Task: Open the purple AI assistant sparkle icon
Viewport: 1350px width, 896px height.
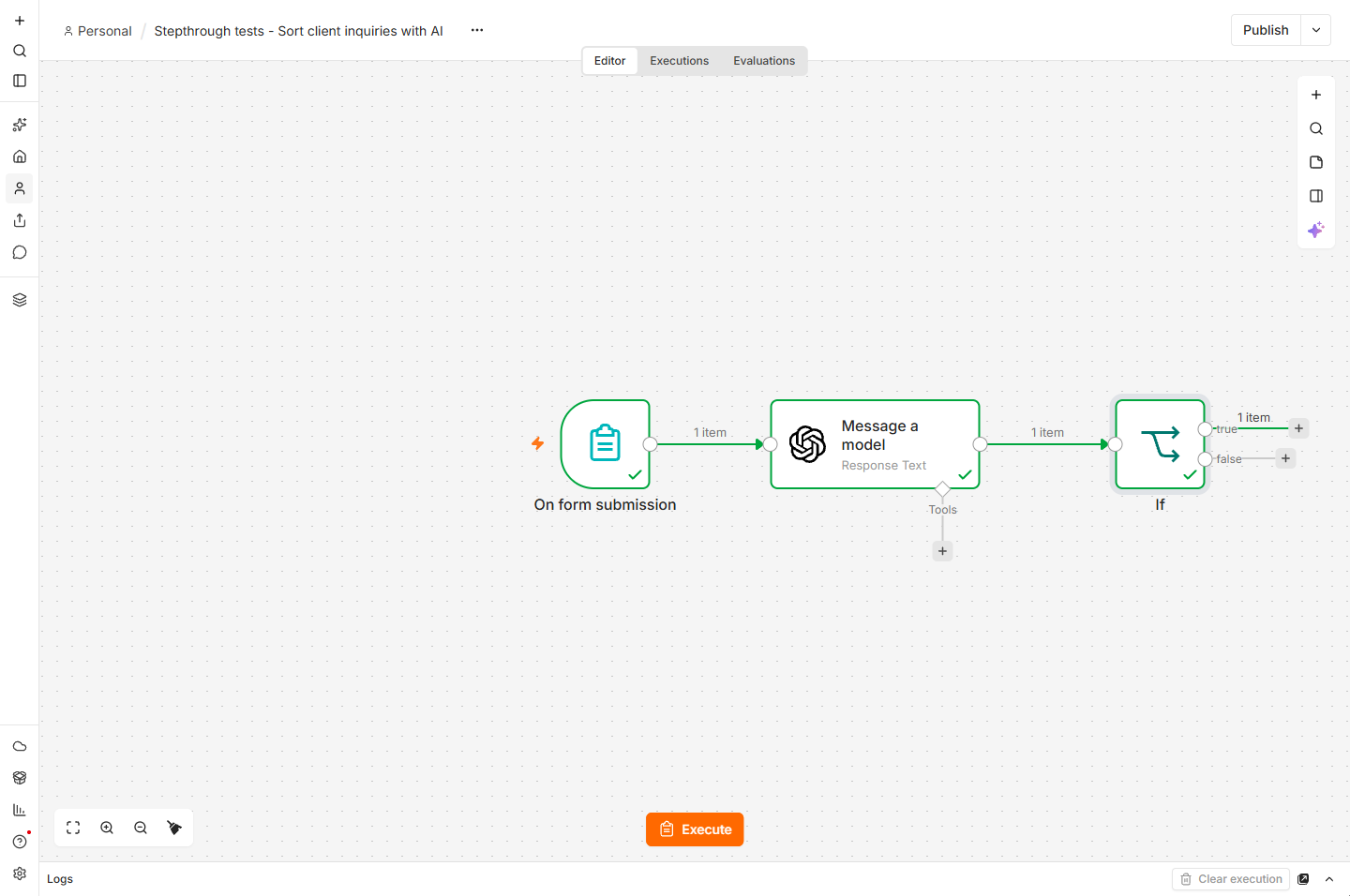Action: coord(1316,230)
